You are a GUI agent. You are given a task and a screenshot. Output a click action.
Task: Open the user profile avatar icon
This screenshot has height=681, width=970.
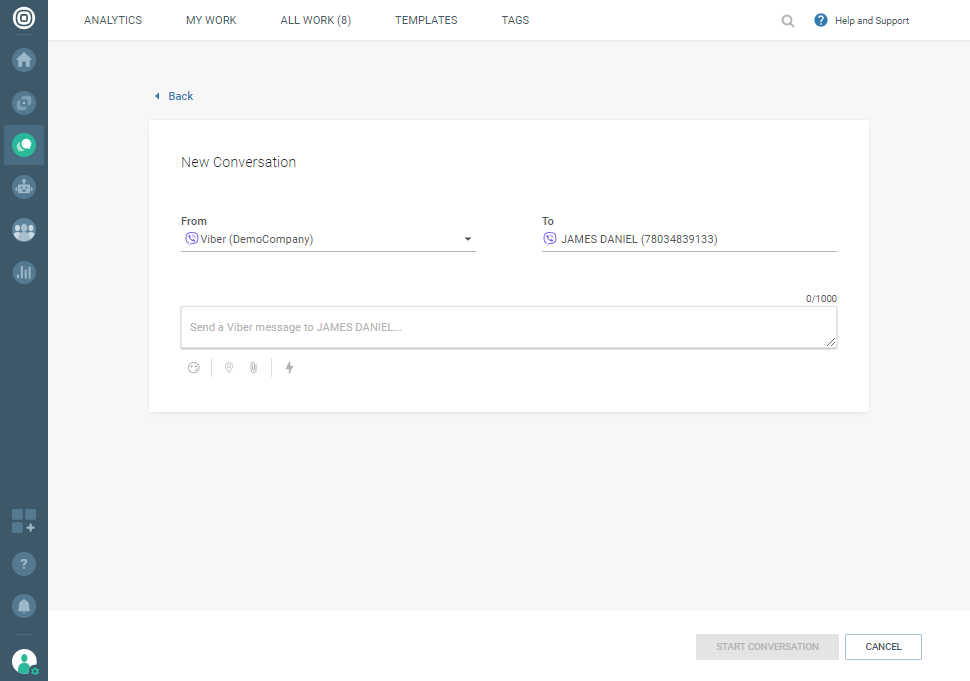[24, 661]
